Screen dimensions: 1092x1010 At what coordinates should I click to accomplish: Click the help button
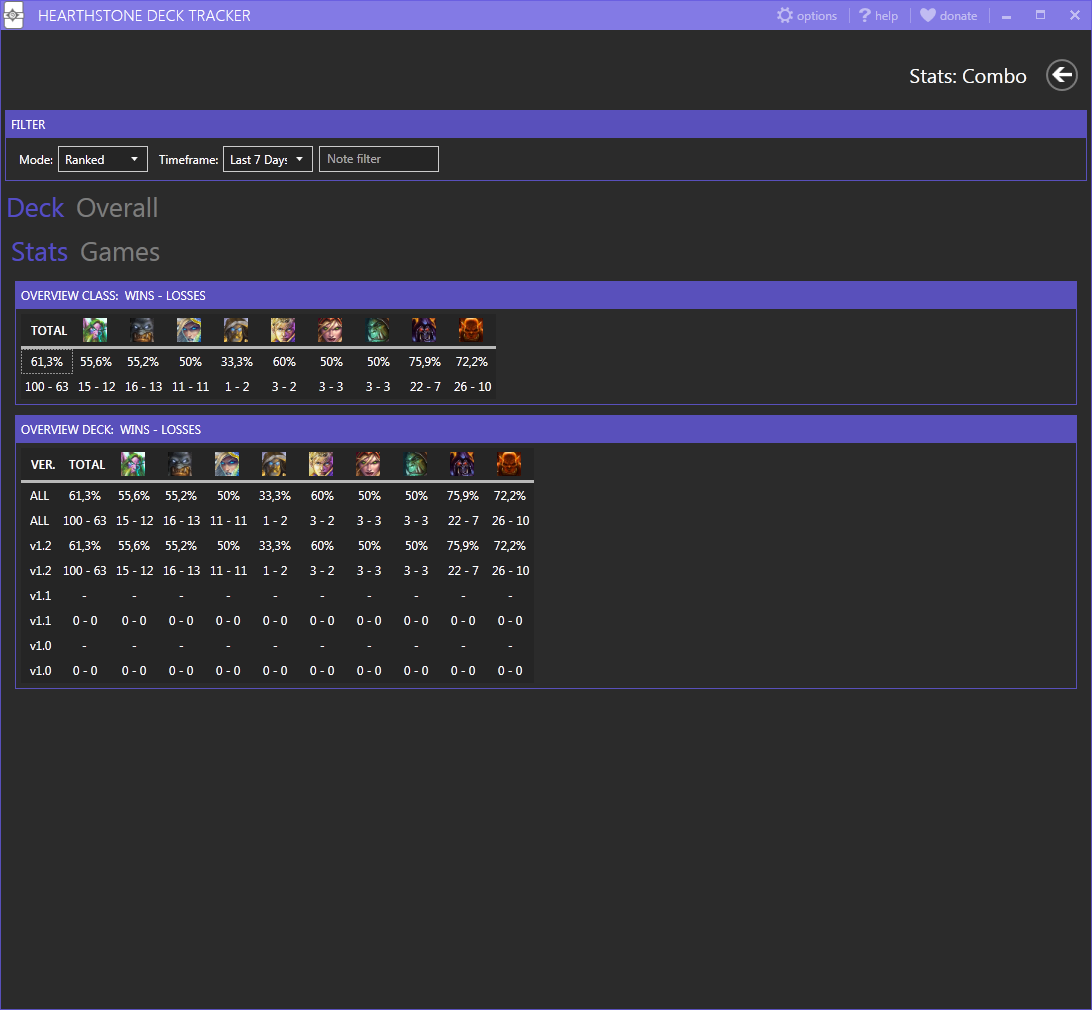[878, 16]
